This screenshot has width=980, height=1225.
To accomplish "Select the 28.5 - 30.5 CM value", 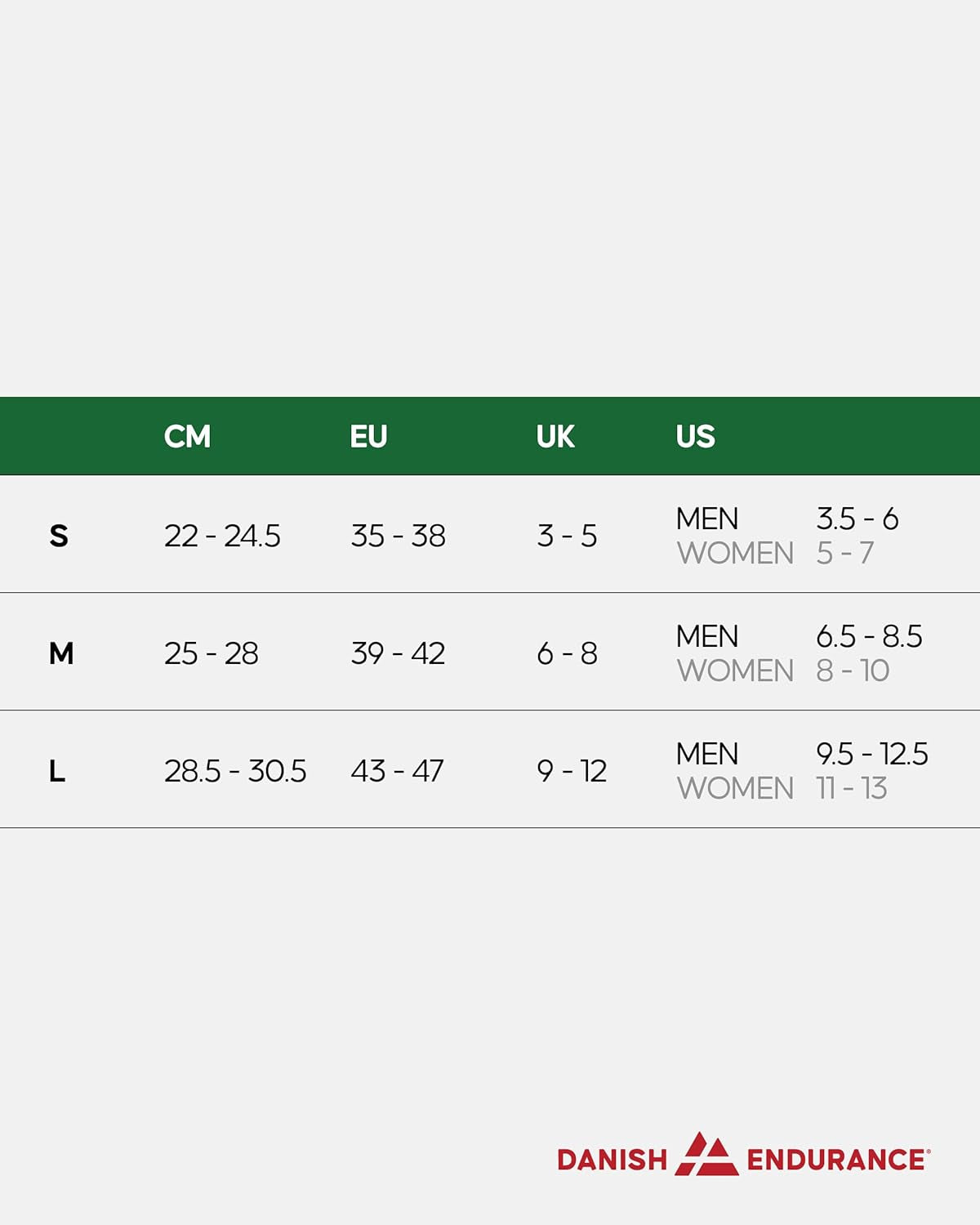I will coord(235,771).
